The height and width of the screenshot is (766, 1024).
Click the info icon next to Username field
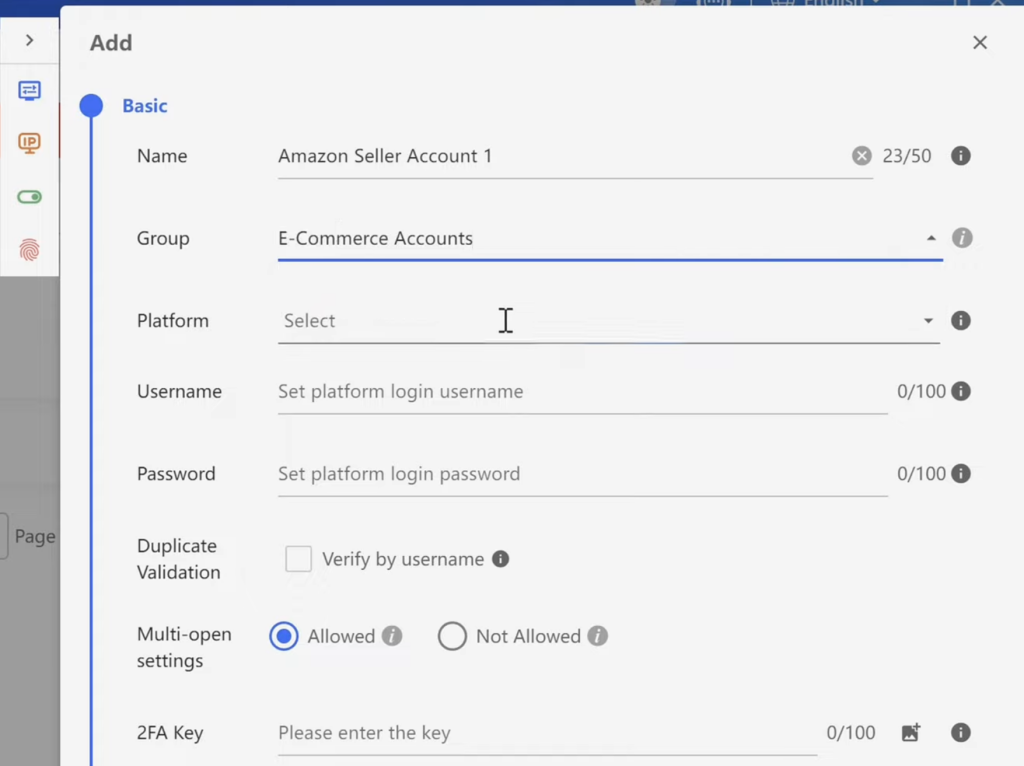(x=961, y=391)
